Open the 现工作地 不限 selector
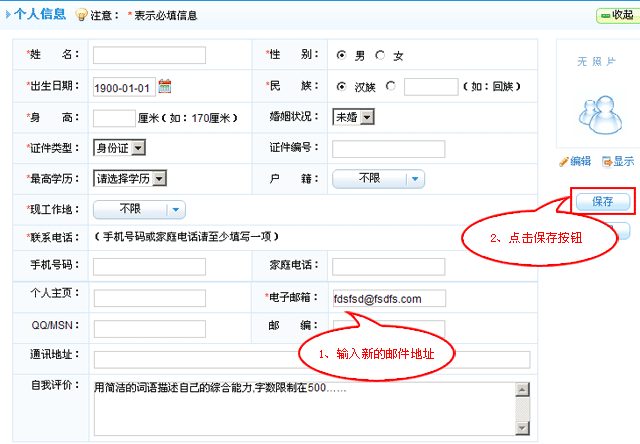This screenshot has width=640, height=444. [140, 209]
